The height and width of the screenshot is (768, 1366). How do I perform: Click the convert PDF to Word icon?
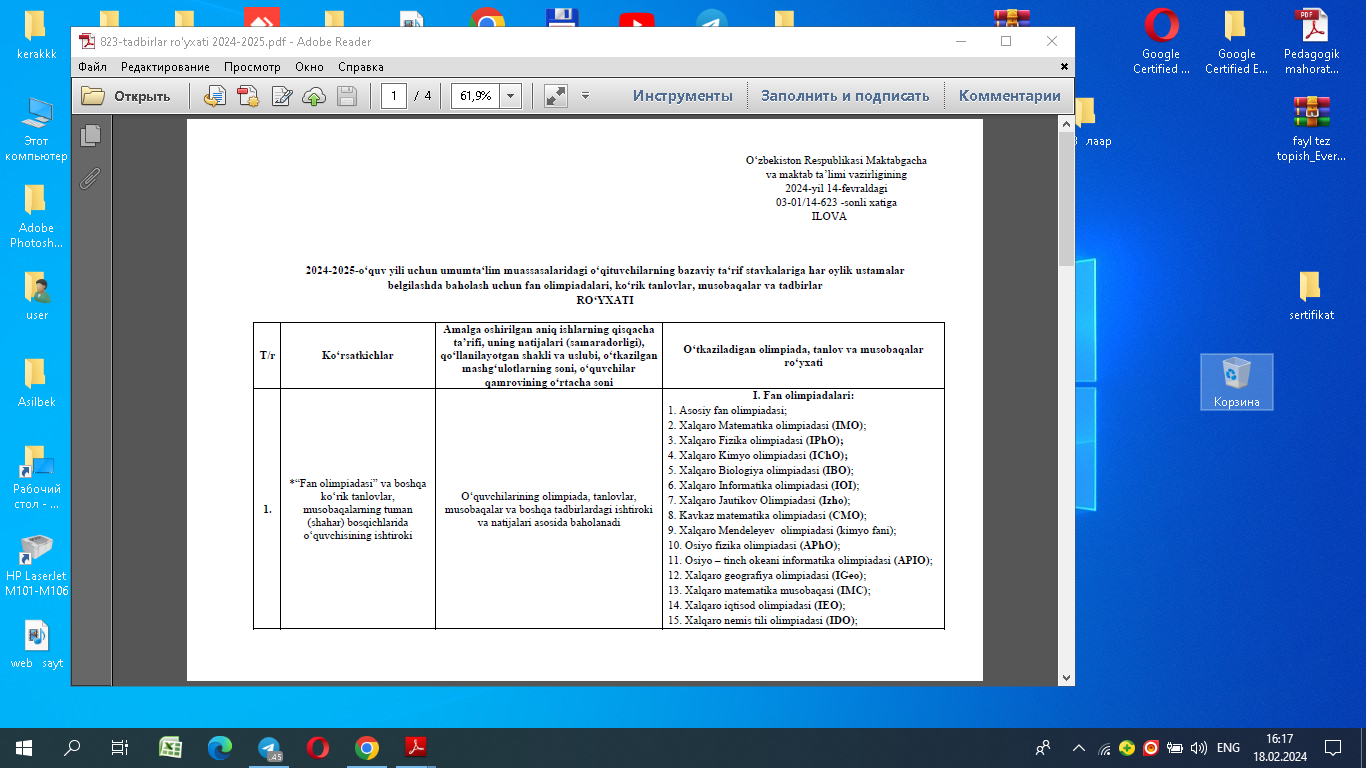click(214, 96)
